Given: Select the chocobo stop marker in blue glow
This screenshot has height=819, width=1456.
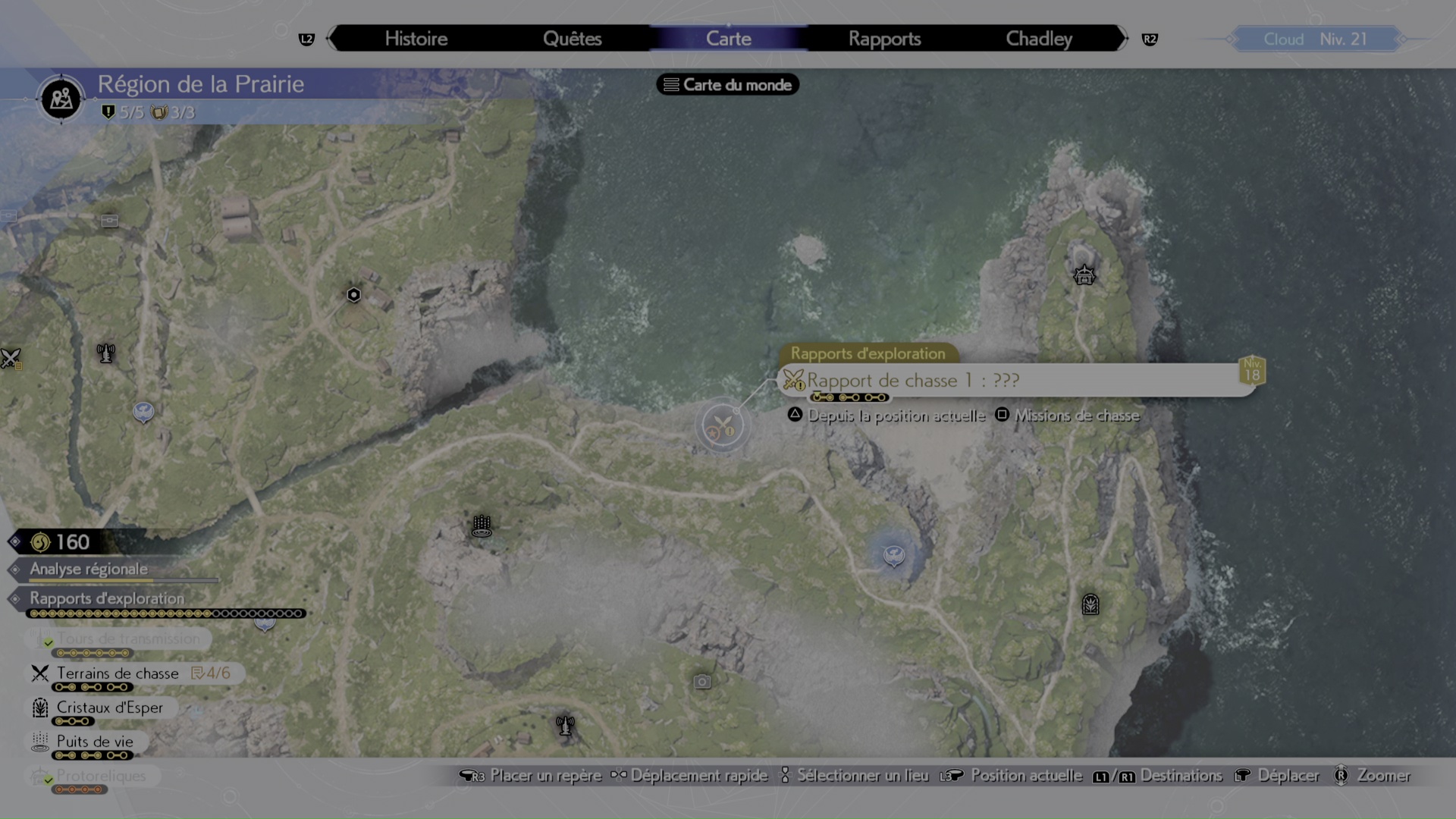Looking at the screenshot, I should click(x=894, y=556).
